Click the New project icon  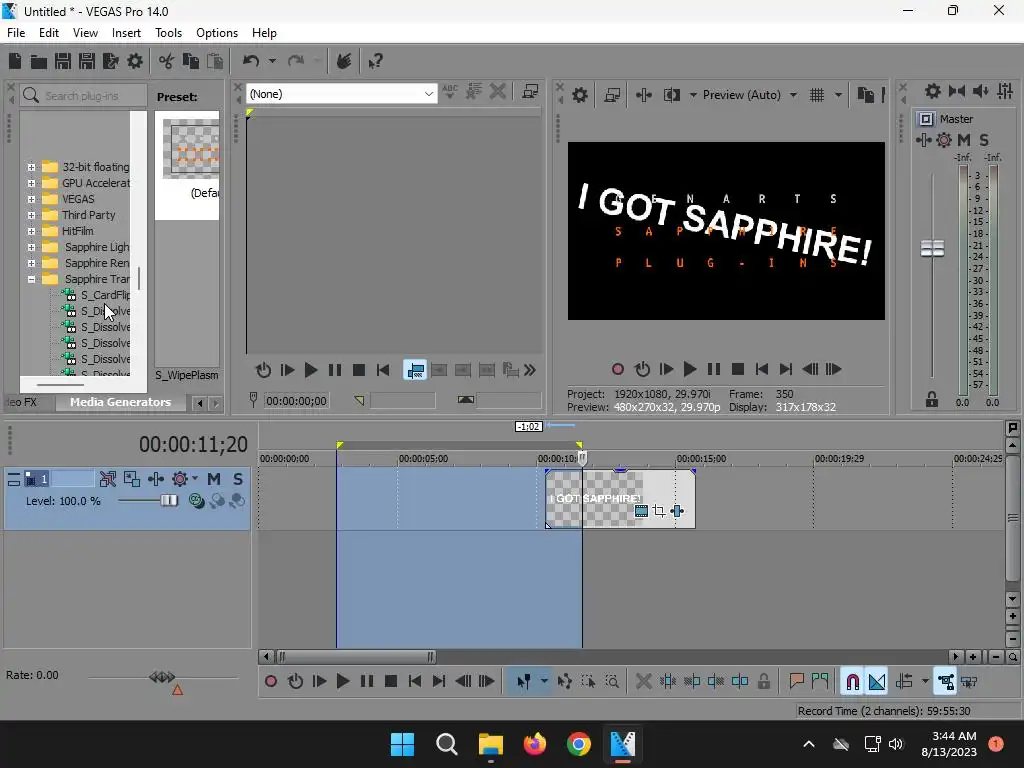(14, 61)
